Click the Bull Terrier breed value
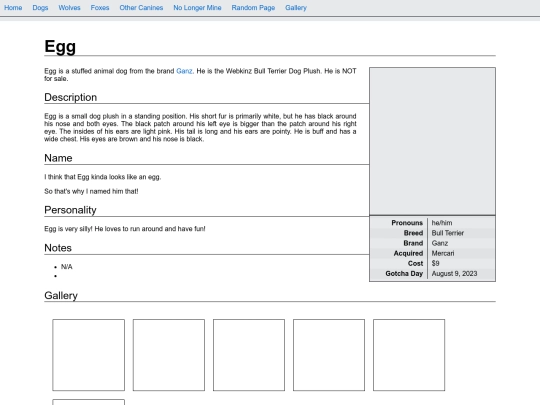The width and height of the screenshot is (540, 405). pyautogui.click(x=448, y=233)
